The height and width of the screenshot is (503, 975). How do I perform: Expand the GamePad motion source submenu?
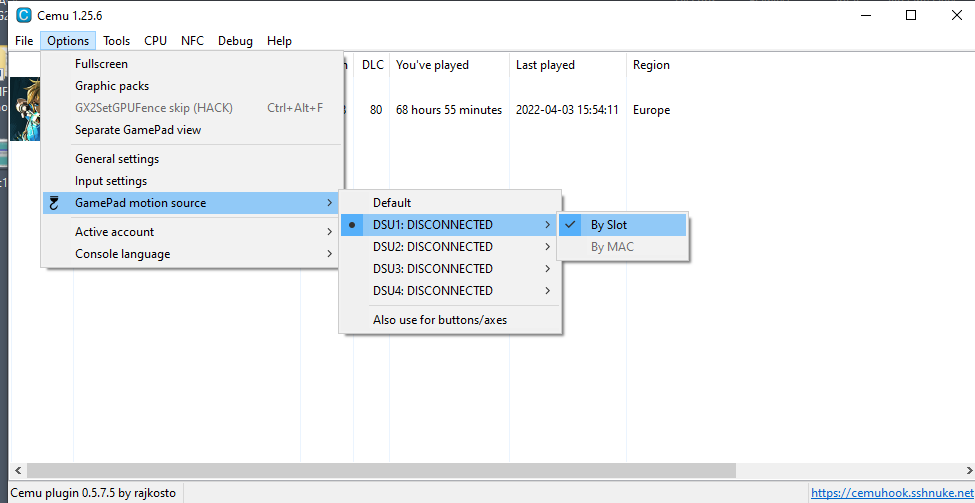click(x=192, y=203)
